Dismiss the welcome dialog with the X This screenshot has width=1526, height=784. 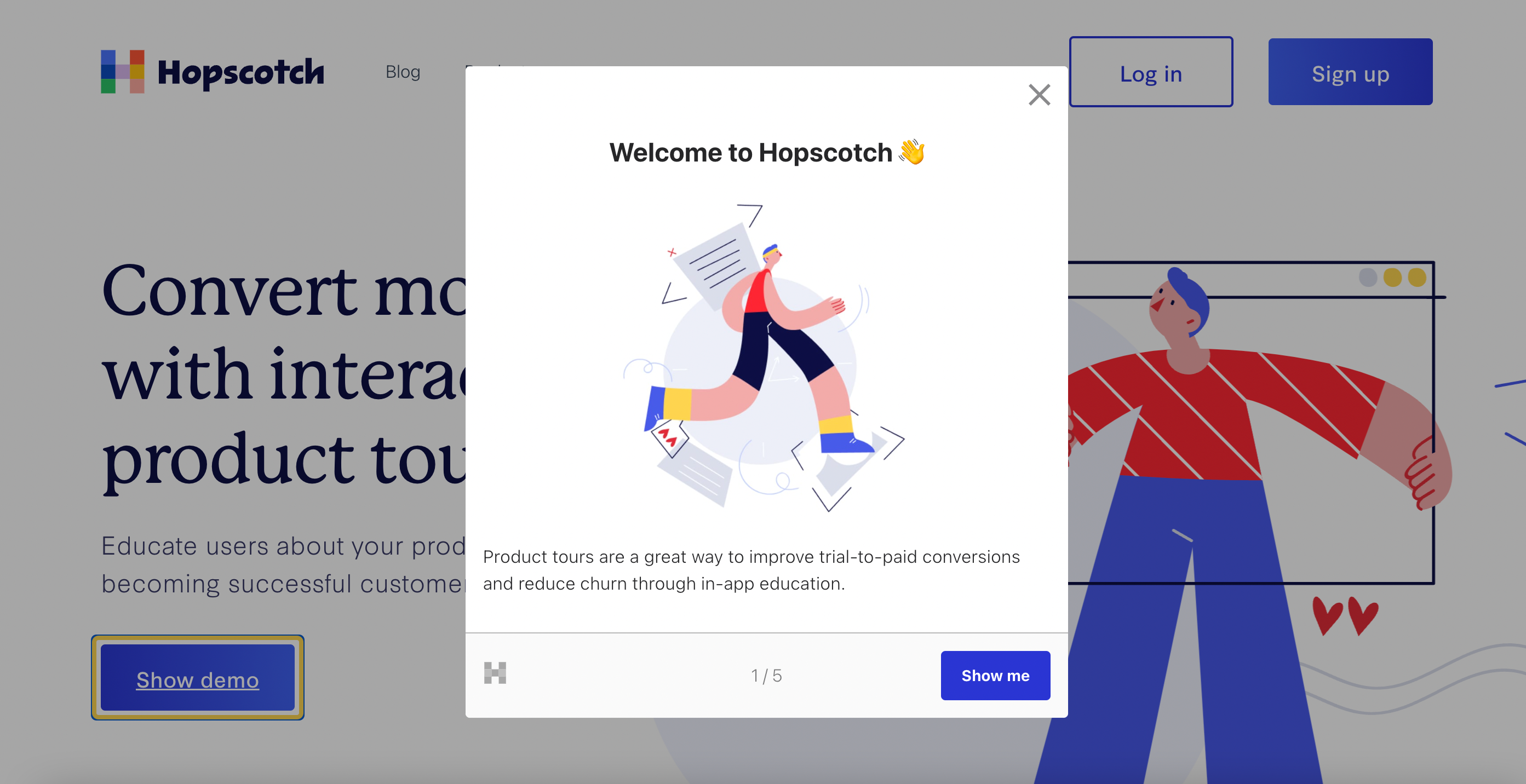point(1039,95)
